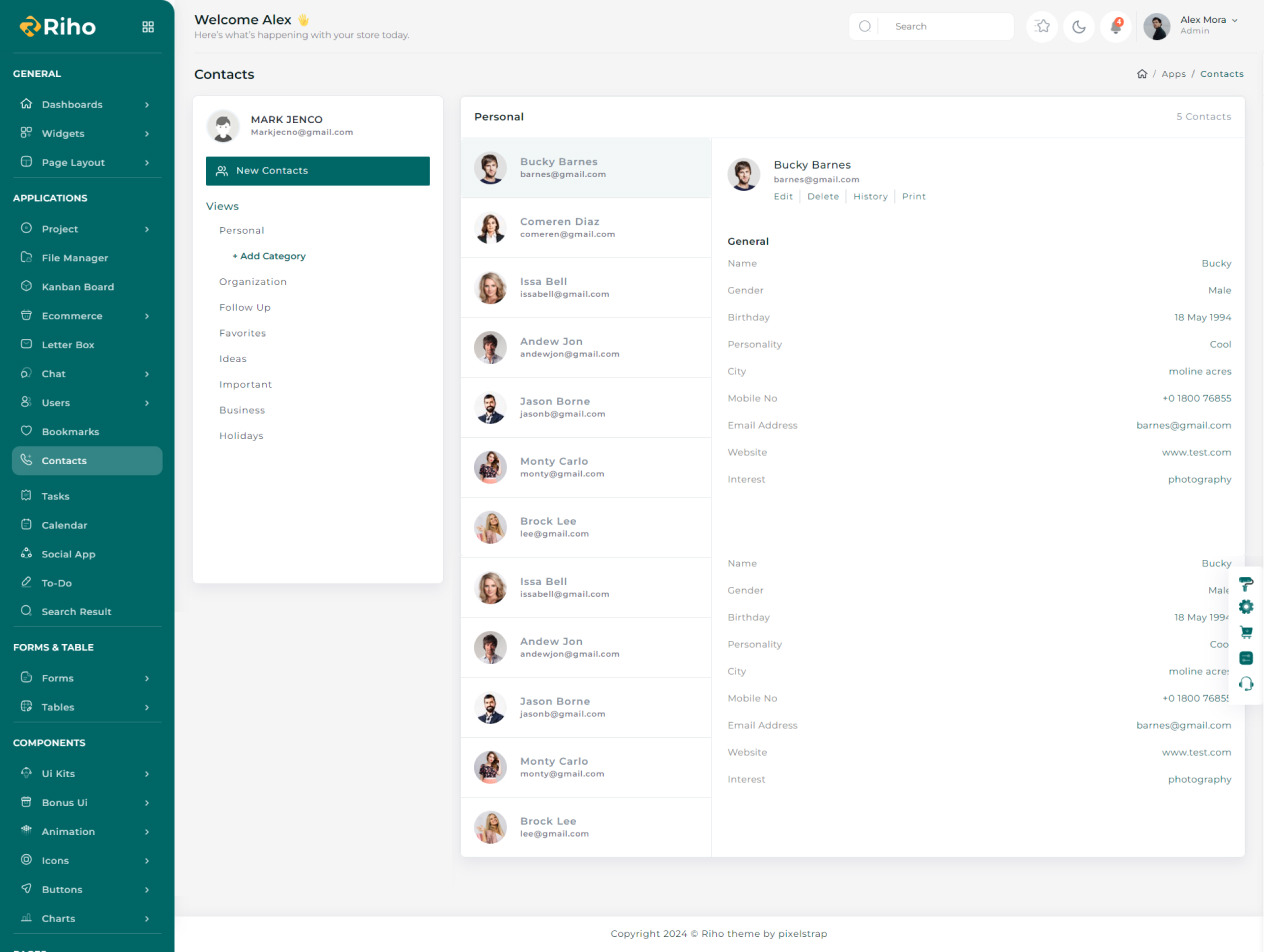This screenshot has width=1264, height=952.
Task: Click the home icon in the breadcrumb
Action: [1142, 74]
